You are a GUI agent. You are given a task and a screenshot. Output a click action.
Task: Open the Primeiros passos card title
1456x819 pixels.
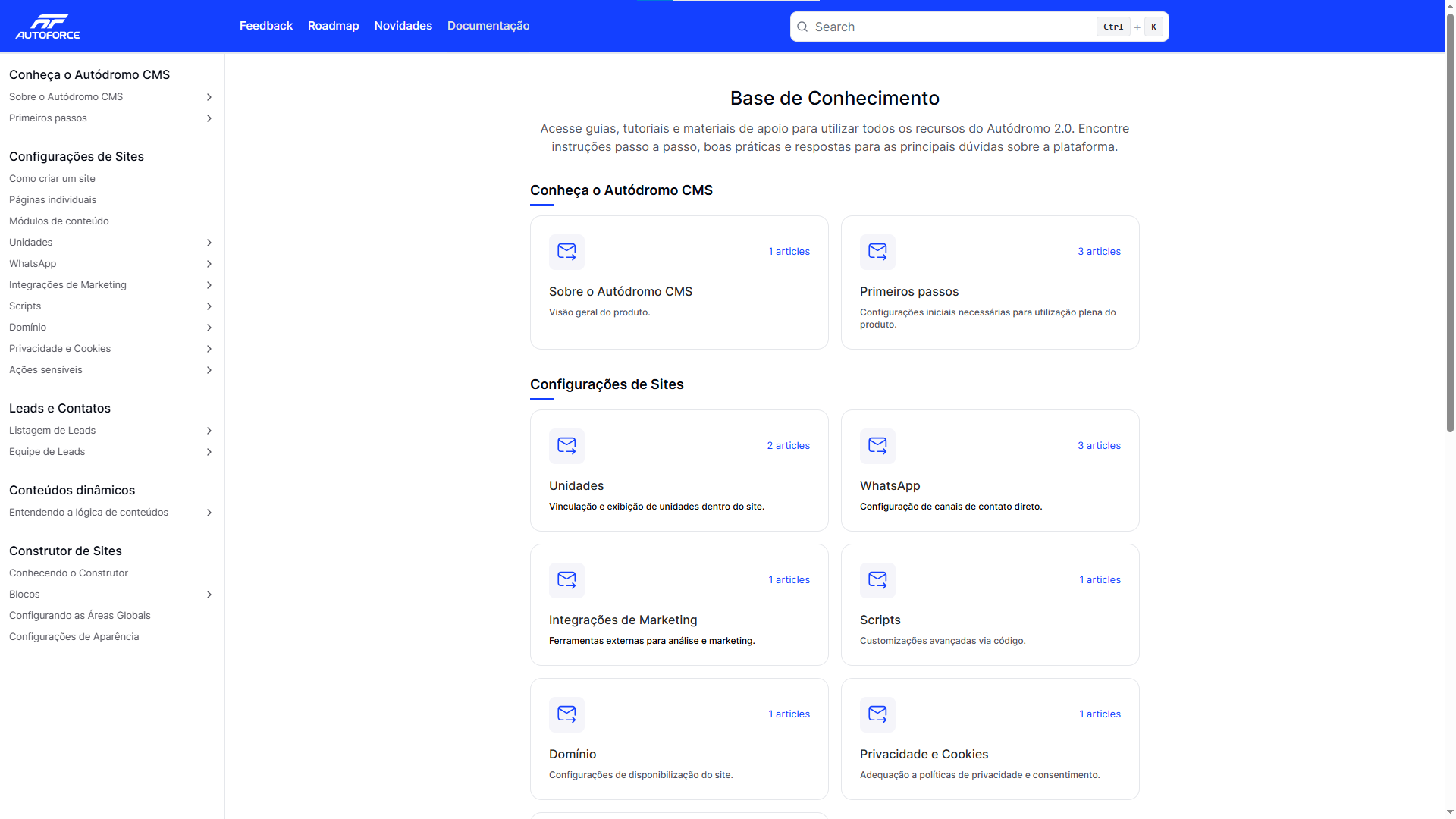point(909,292)
